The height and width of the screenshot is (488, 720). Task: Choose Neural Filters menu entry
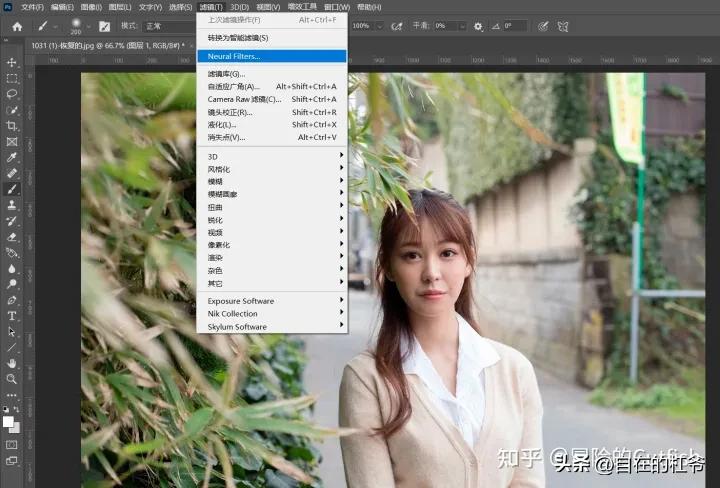click(x=272, y=56)
